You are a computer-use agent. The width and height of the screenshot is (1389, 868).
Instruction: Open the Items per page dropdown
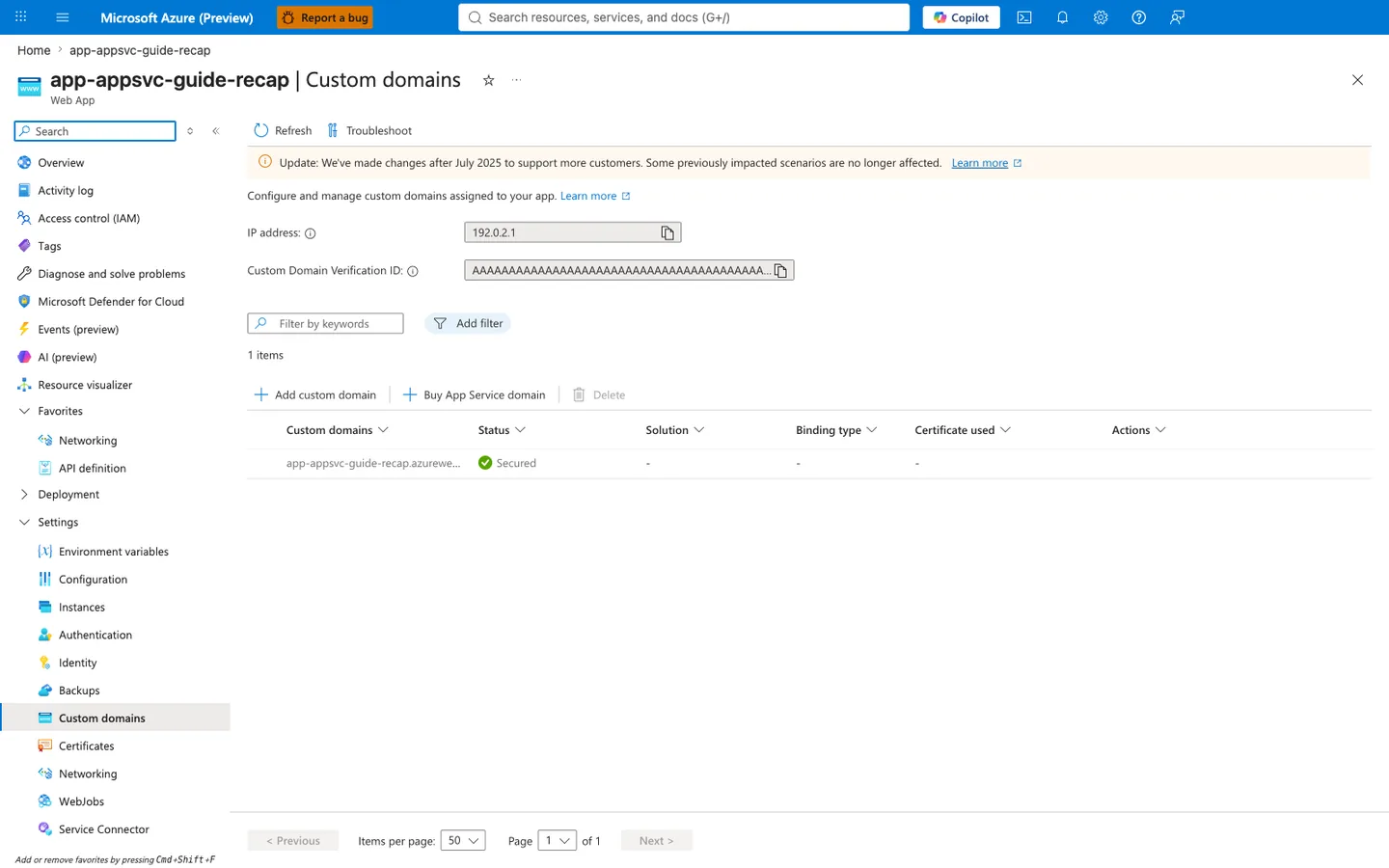[463, 841]
